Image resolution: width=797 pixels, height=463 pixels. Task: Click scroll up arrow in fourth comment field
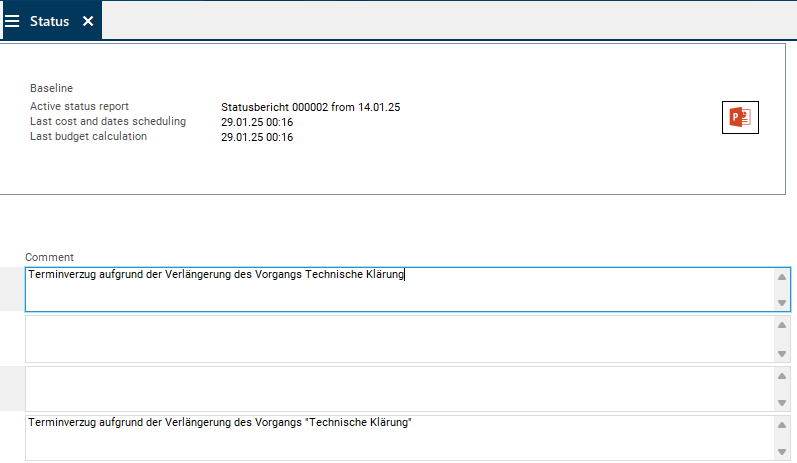point(781,425)
